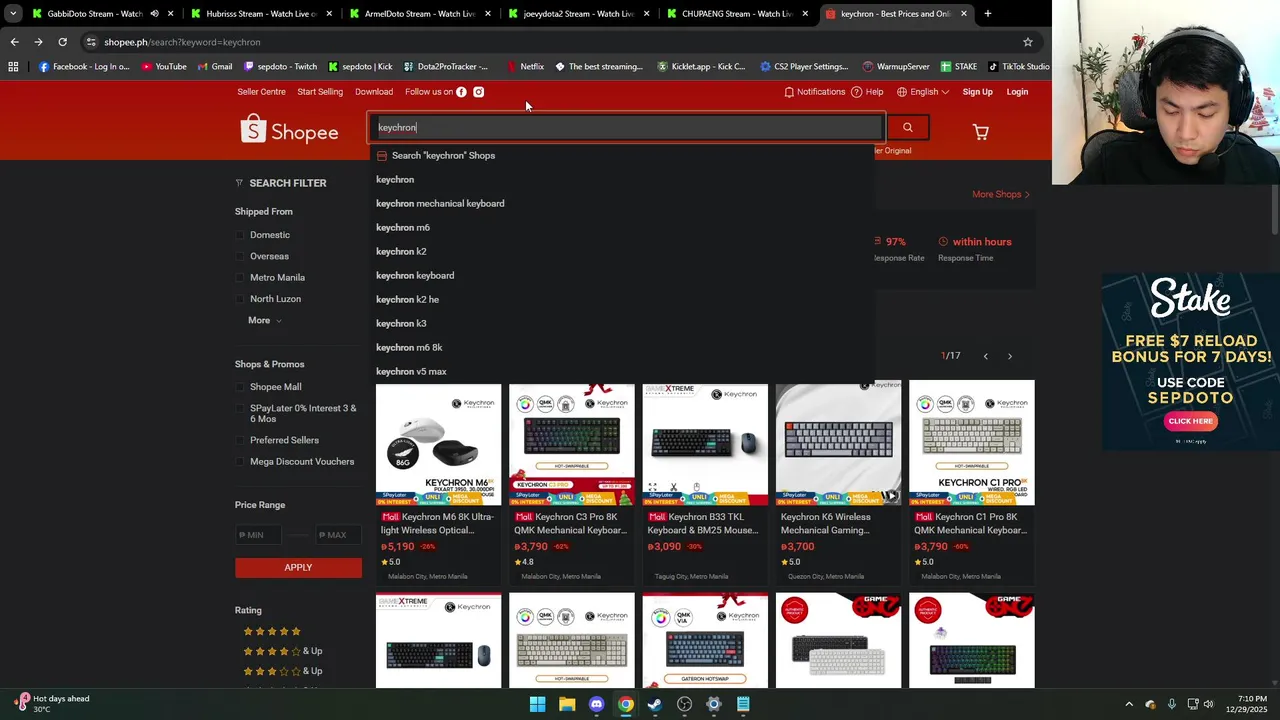1280x720 pixels.
Task: Switch to CHUPAENG Stream tab
Action: pos(737,14)
